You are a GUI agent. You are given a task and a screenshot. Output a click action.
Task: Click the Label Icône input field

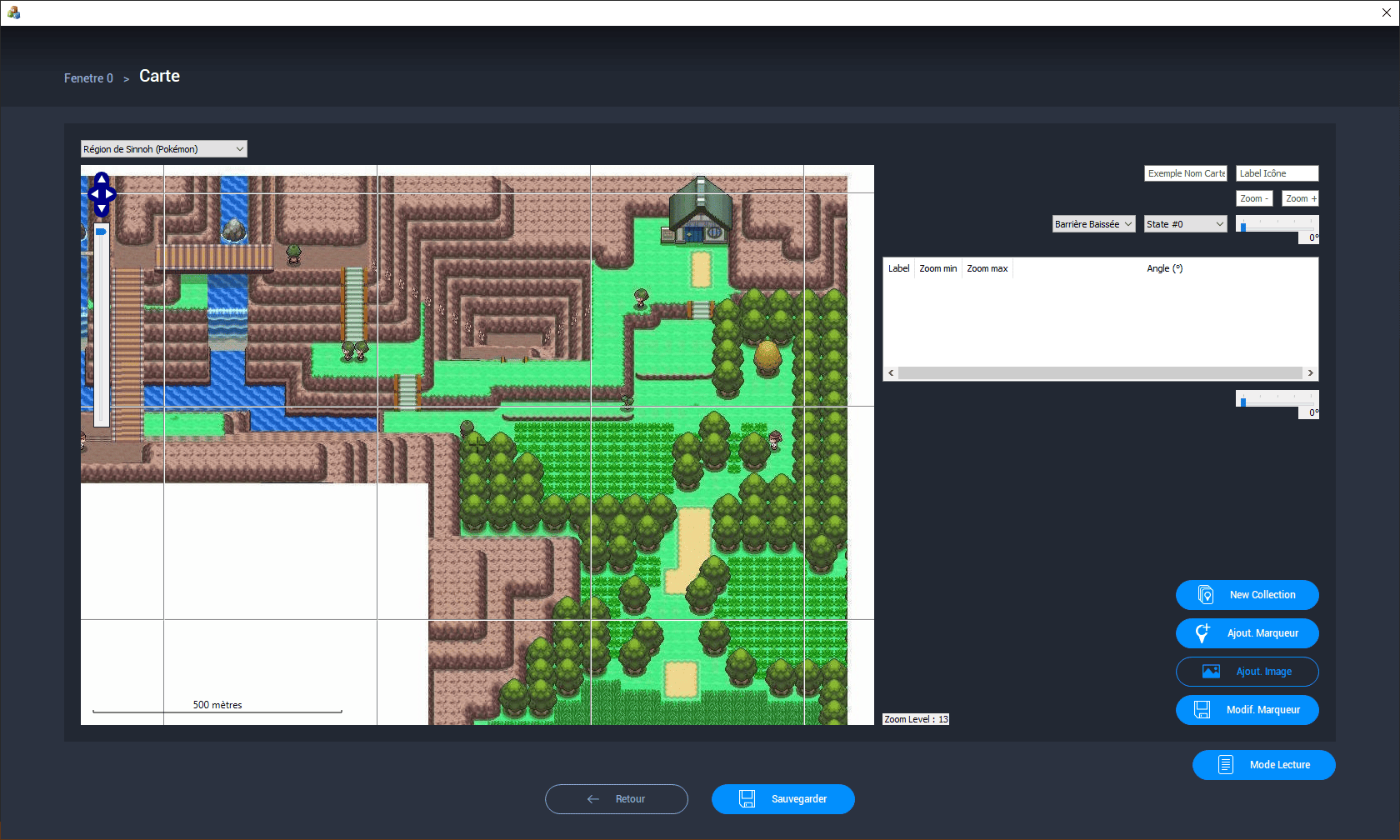coord(1277,173)
